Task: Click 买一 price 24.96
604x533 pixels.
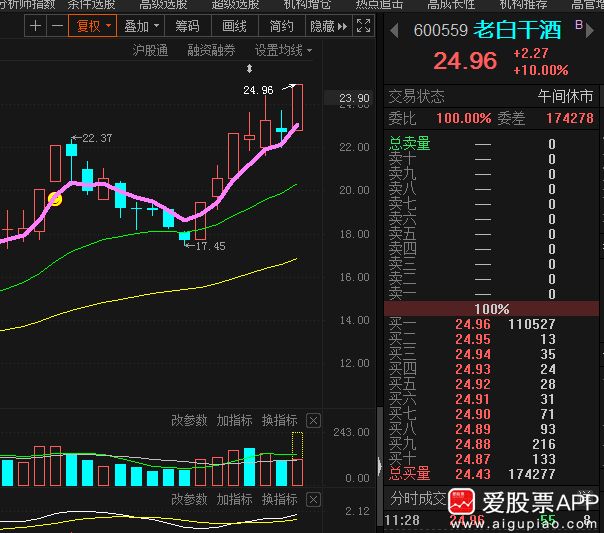Action: click(x=473, y=324)
